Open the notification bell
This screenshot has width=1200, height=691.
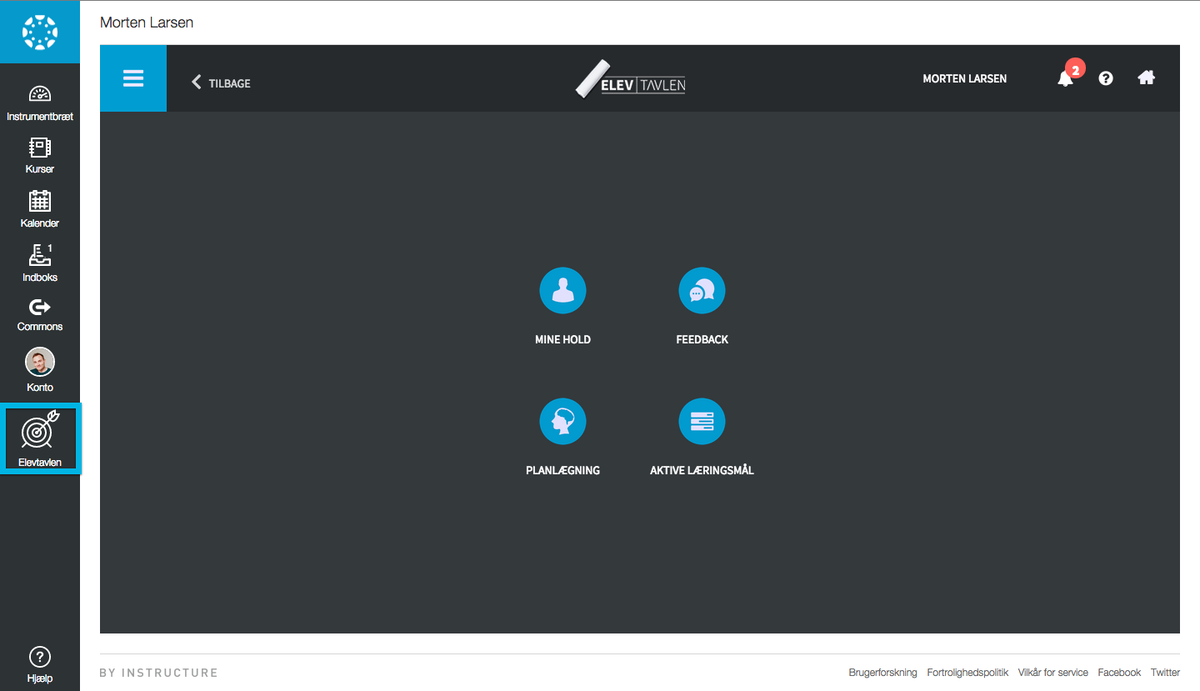[x=1066, y=78]
